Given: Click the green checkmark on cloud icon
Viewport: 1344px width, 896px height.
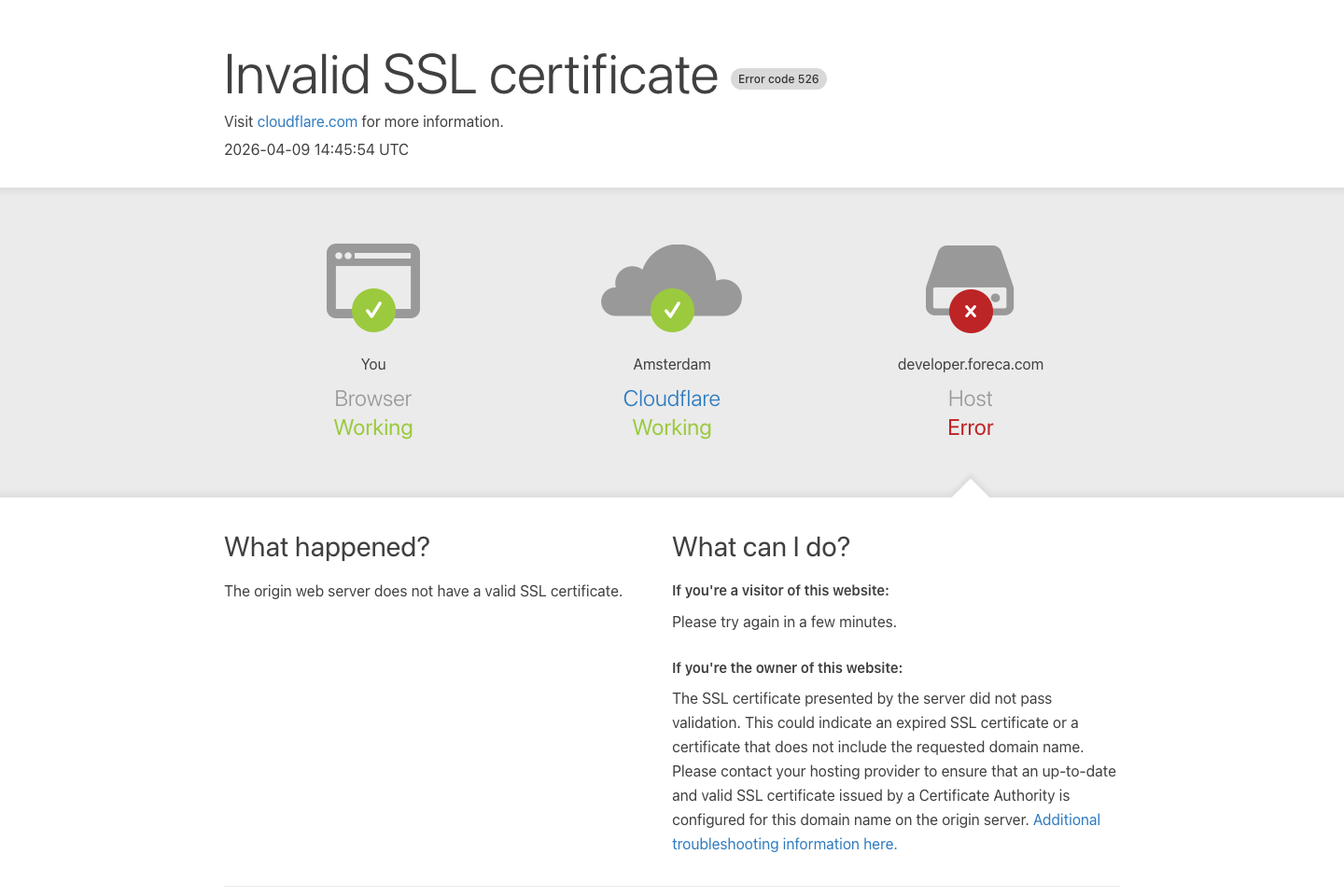Looking at the screenshot, I should [672, 310].
